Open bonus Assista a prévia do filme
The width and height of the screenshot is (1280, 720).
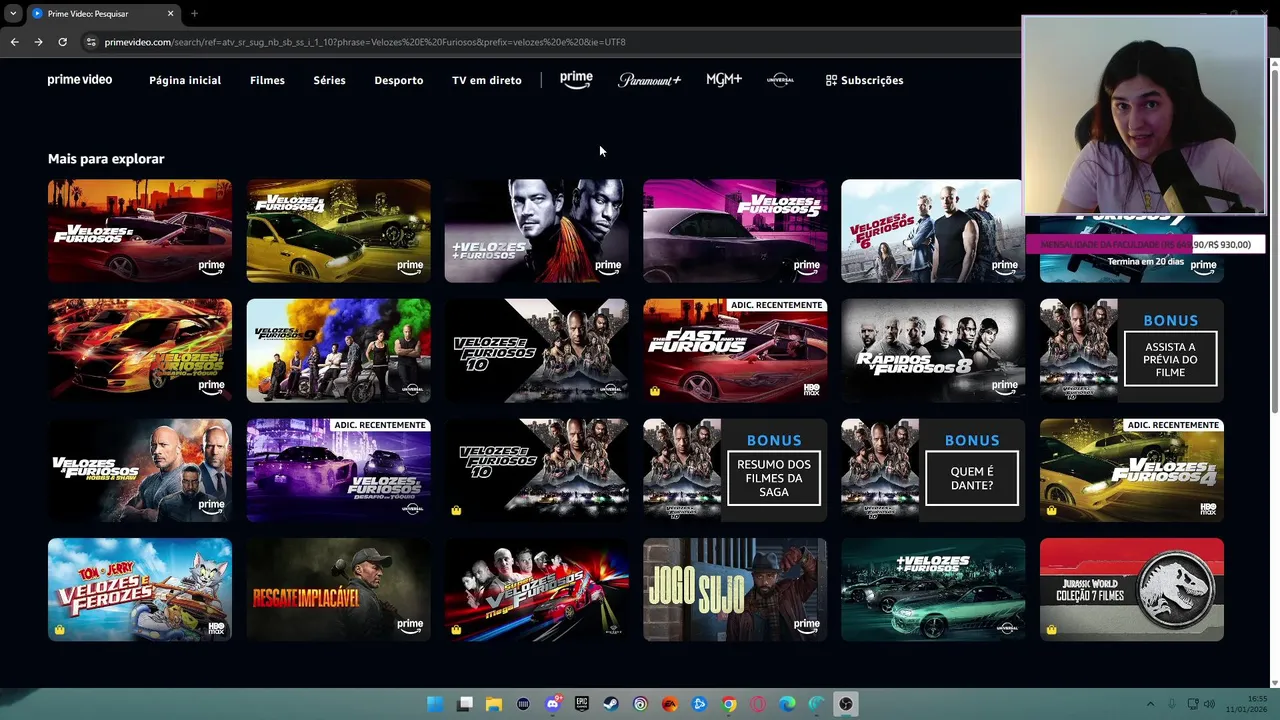click(x=1132, y=351)
